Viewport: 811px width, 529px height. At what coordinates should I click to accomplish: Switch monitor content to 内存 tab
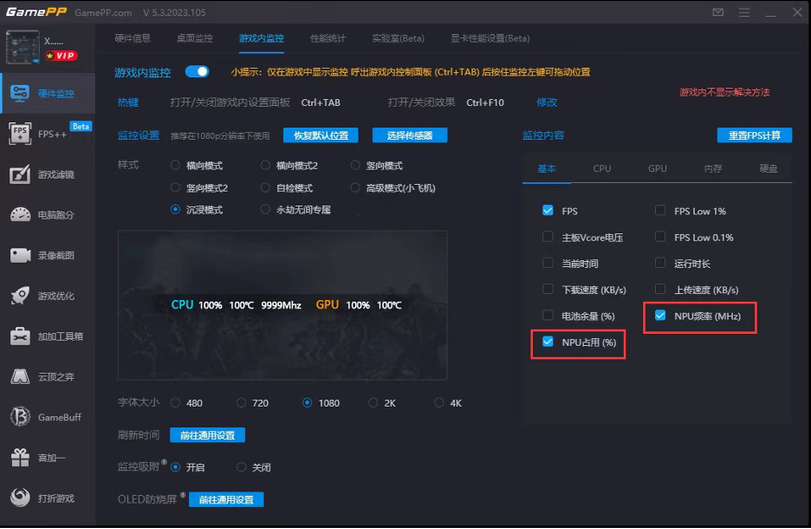713,169
